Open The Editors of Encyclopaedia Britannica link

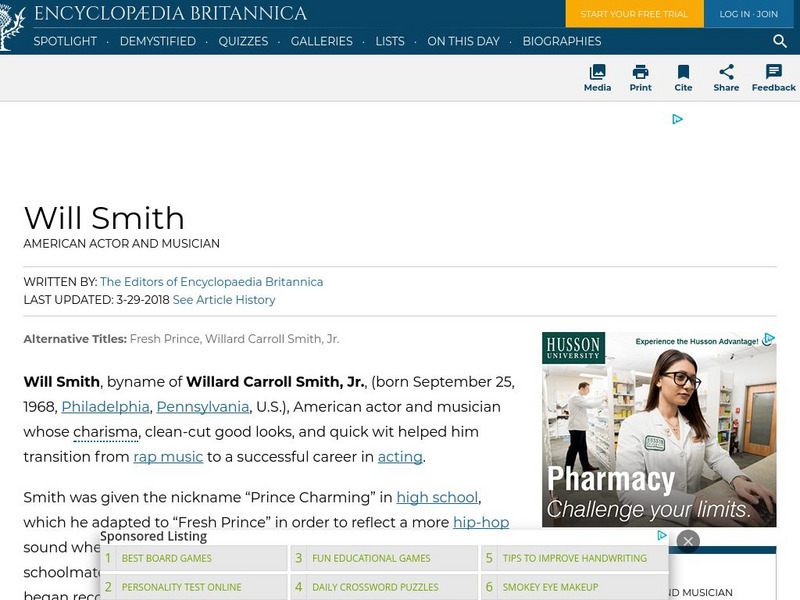pyautogui.click(x=211, y=282)
